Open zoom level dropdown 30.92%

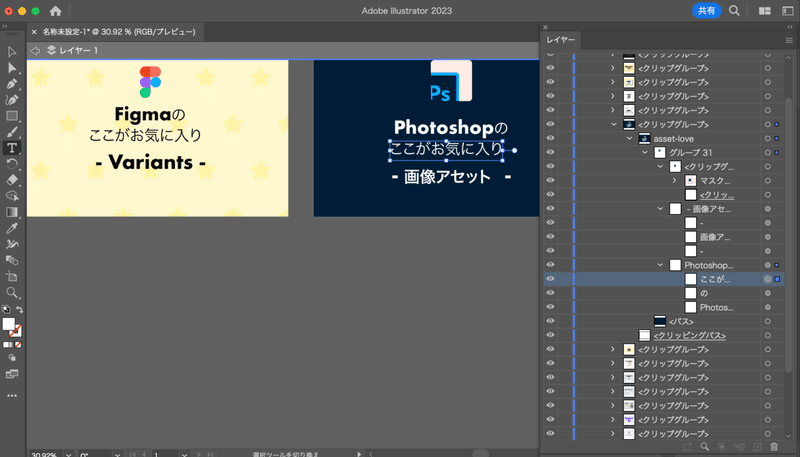pyautogui.click(x=68, y=454)
